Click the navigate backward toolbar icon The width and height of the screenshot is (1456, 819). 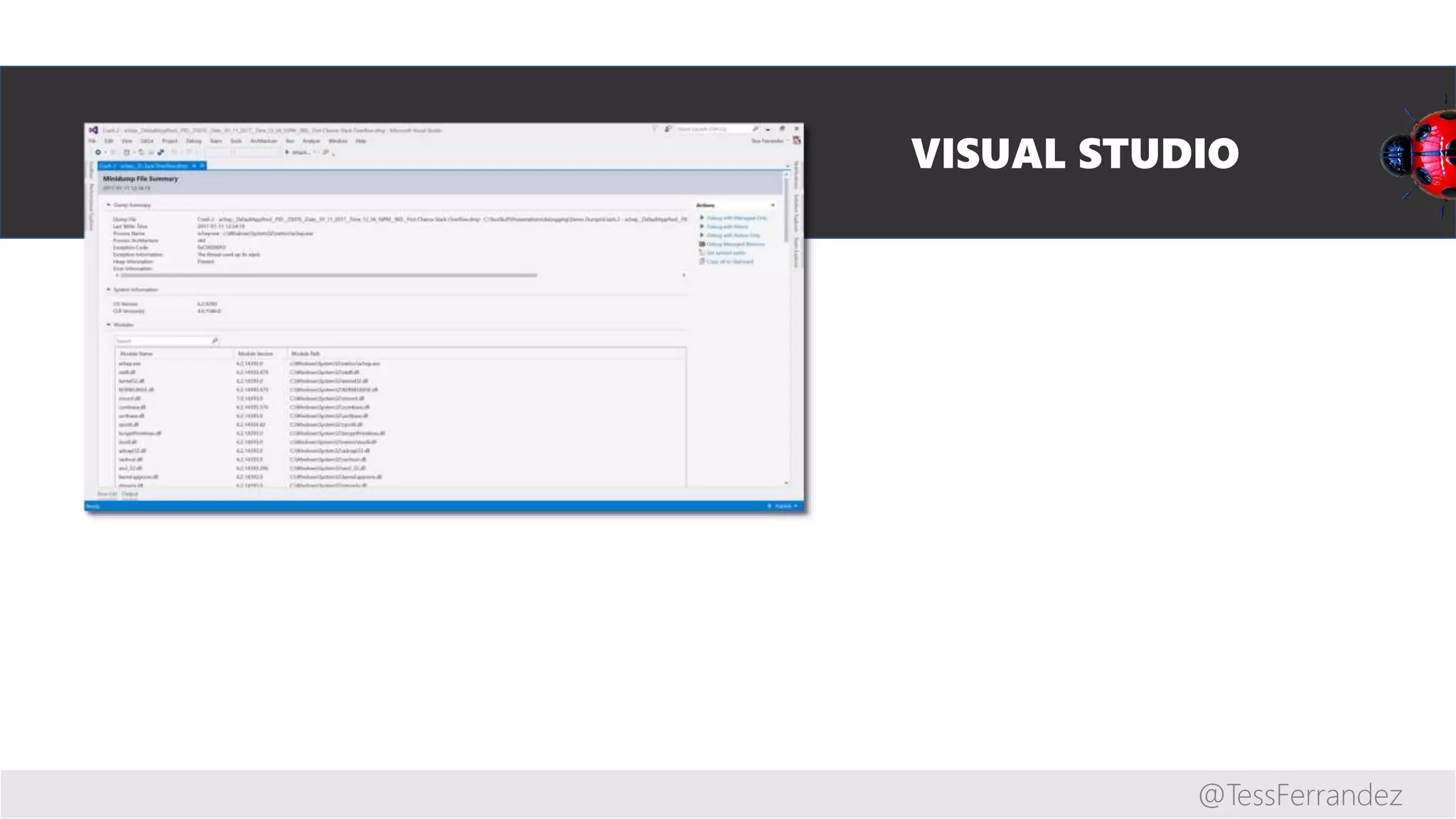coord(98,152)
